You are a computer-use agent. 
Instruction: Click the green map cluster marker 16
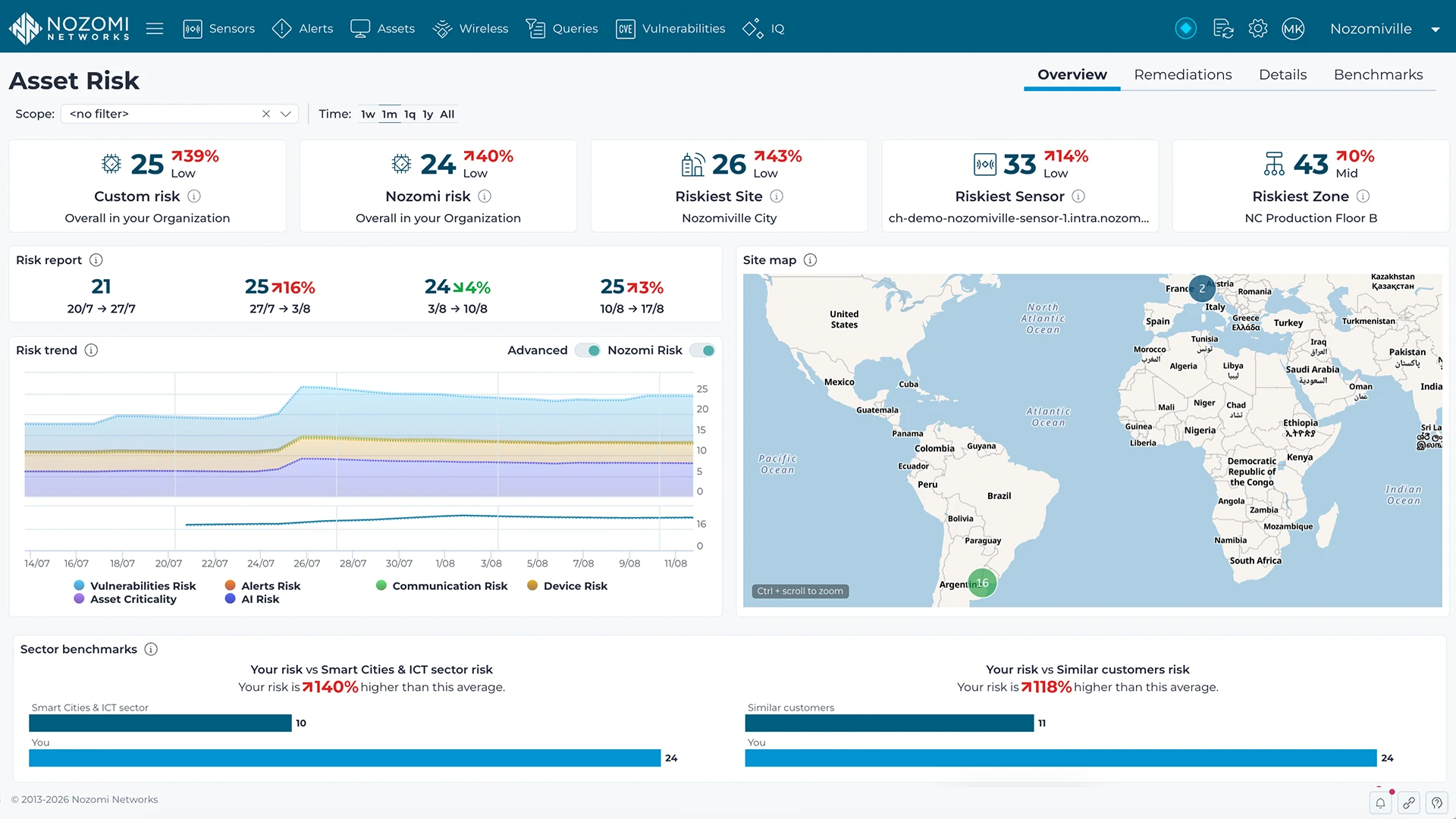tap(983, 583)
